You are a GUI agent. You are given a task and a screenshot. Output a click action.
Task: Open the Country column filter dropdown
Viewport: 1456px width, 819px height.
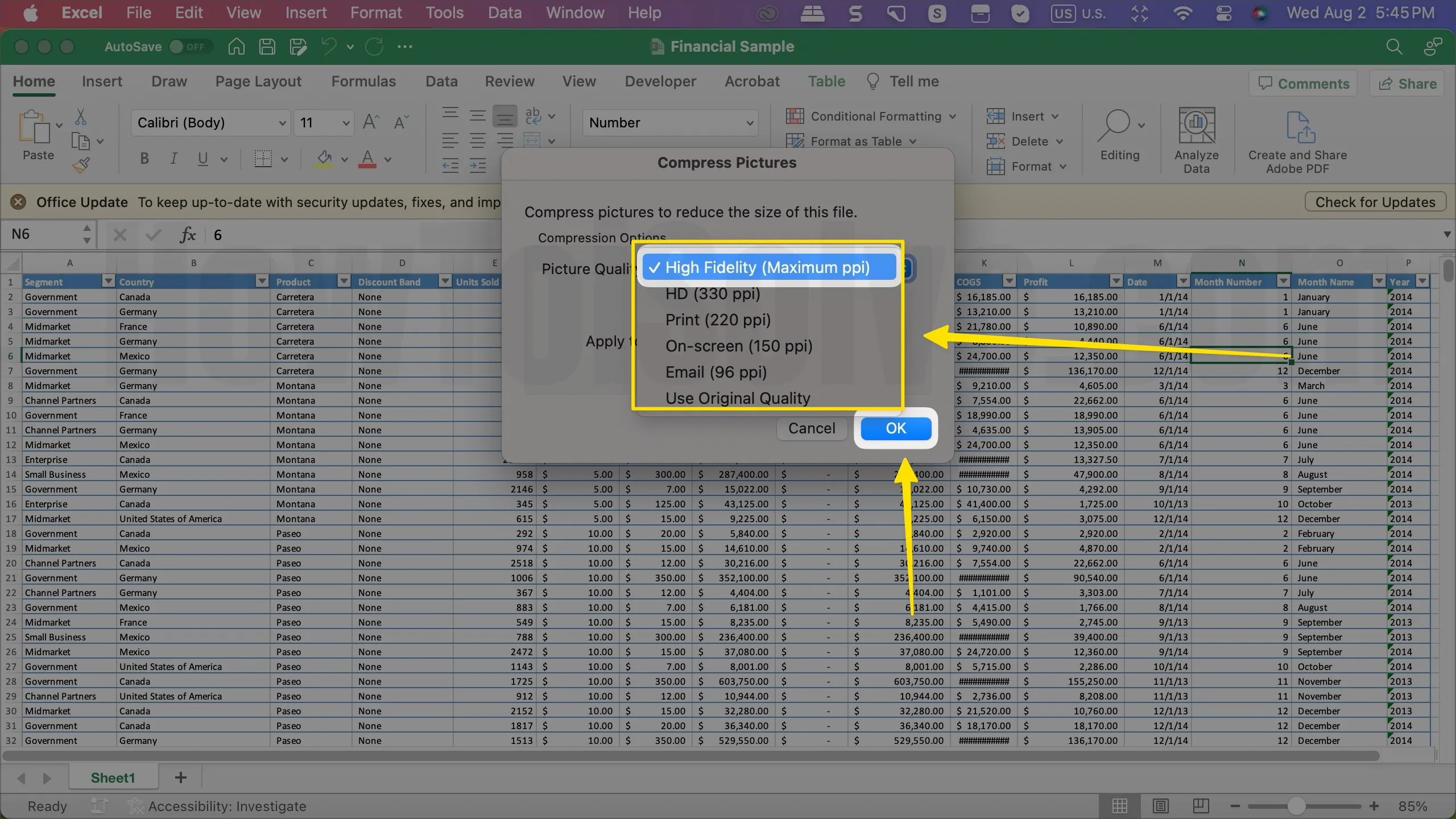coord(262,281)
